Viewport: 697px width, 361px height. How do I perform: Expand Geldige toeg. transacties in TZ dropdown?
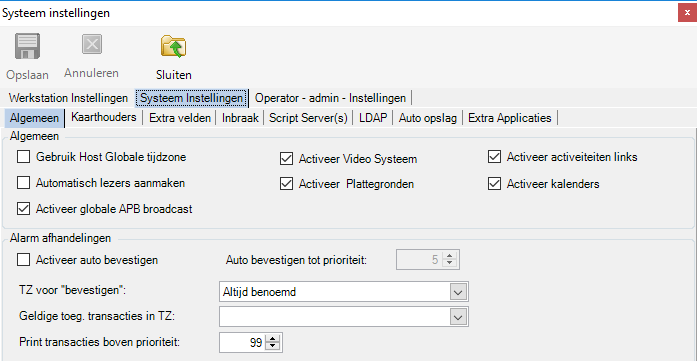click(x=457, y=317)
